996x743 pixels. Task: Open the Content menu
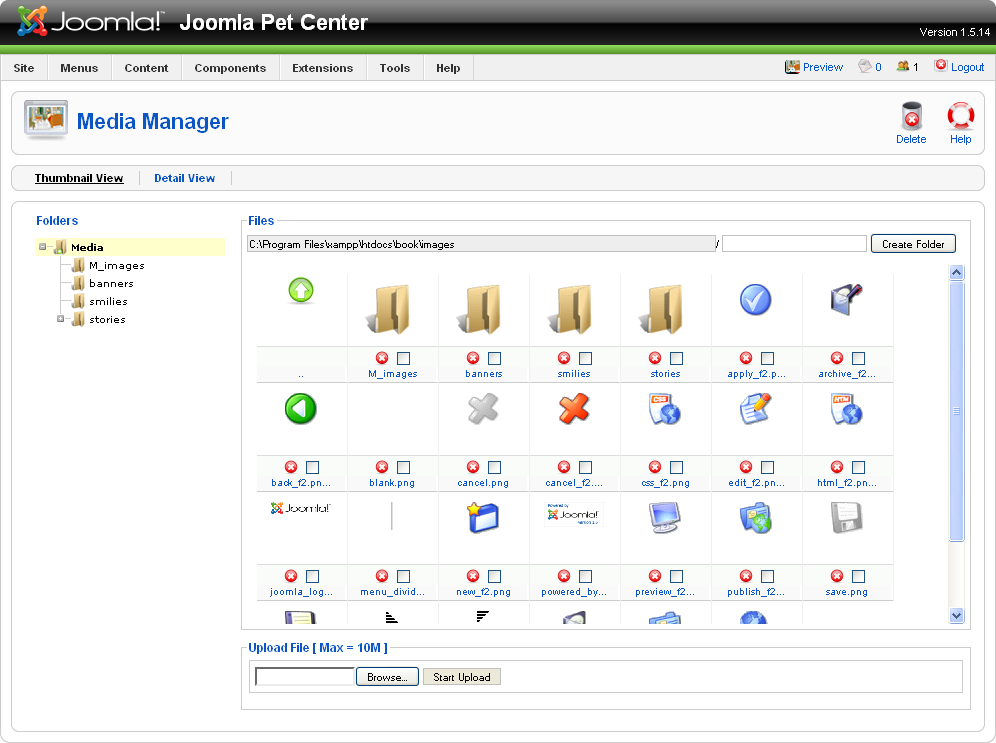(146, 68)
